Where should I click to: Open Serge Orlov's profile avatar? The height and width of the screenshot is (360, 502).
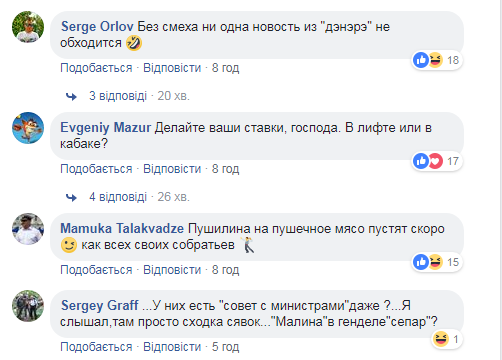pyautogui.click(x=28, y=27)
